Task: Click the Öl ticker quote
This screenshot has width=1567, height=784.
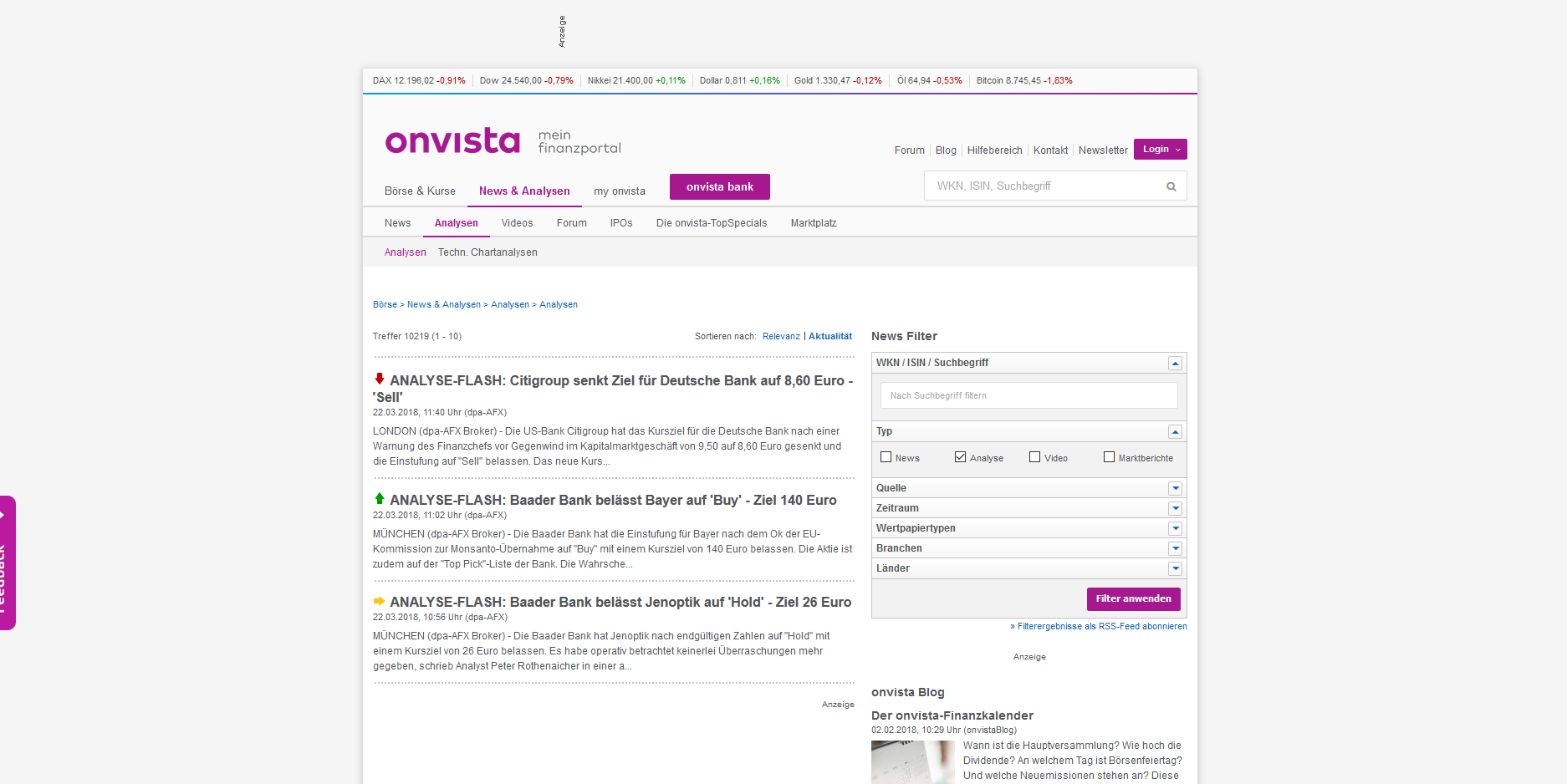Action: 929,81
